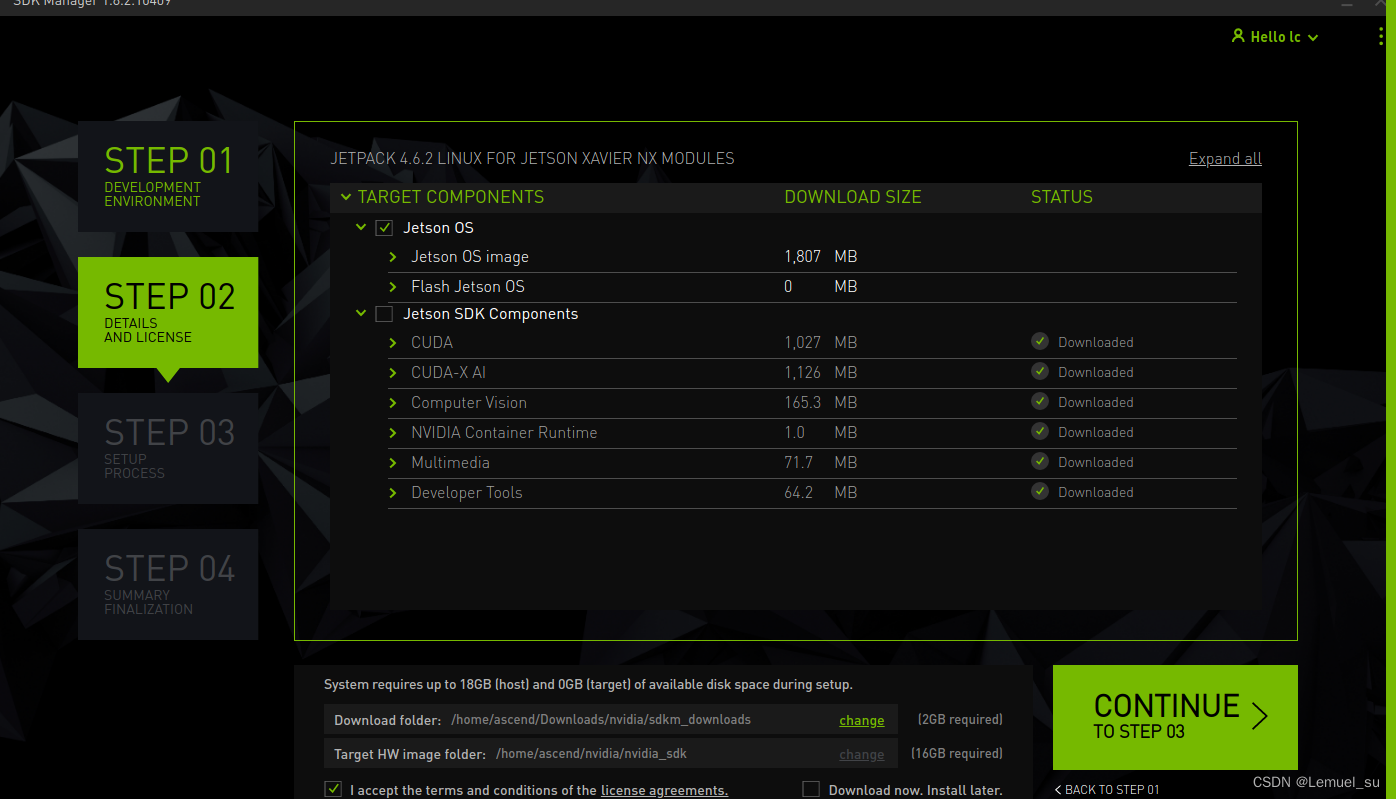Viewport: 1396px width, 799px height.
Task: Expand the CUDA component row
Action: [393, 343]
